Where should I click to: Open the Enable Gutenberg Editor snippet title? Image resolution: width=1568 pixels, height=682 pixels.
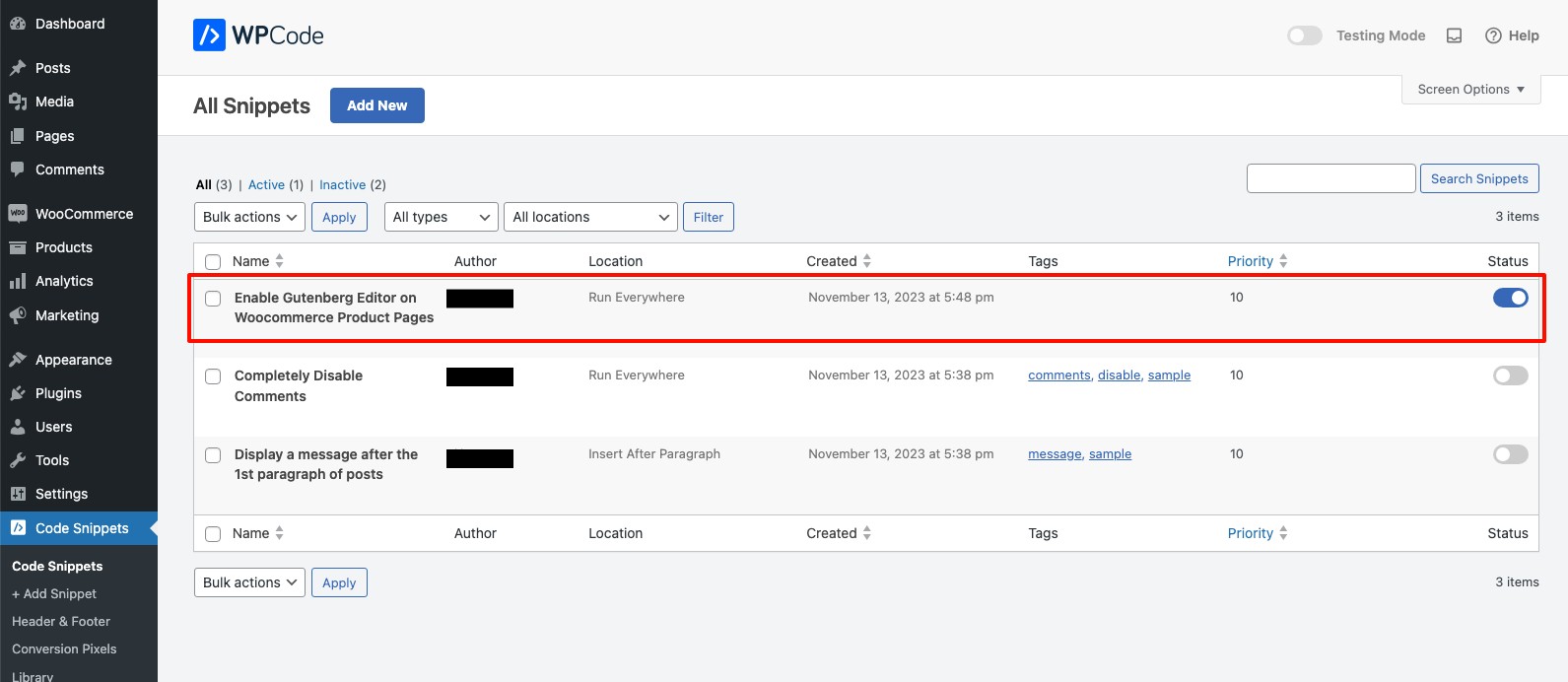(334, 307)
